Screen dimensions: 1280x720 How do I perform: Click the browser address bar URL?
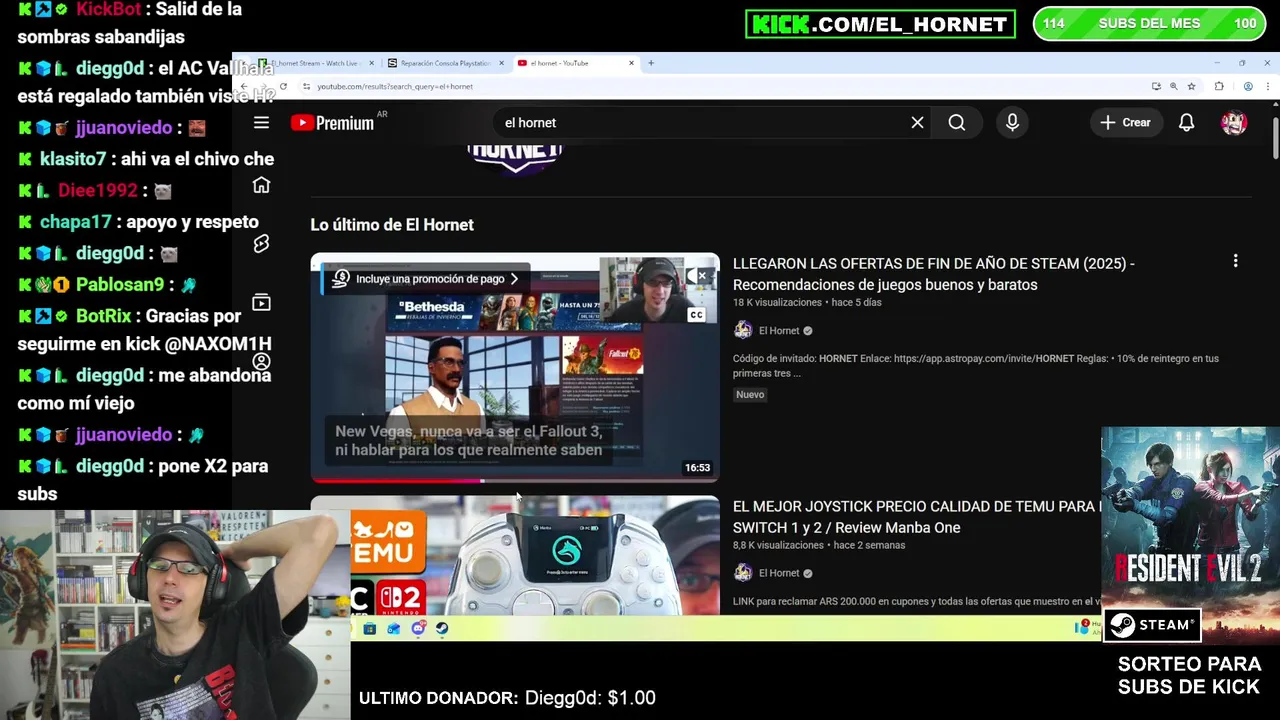[x=394, y=86]
